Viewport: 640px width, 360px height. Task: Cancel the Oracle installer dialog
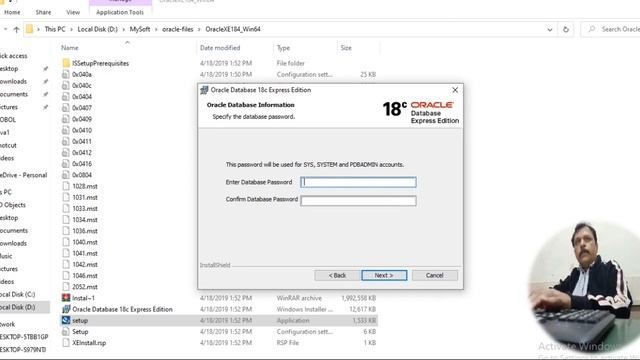tap(435, 276)
